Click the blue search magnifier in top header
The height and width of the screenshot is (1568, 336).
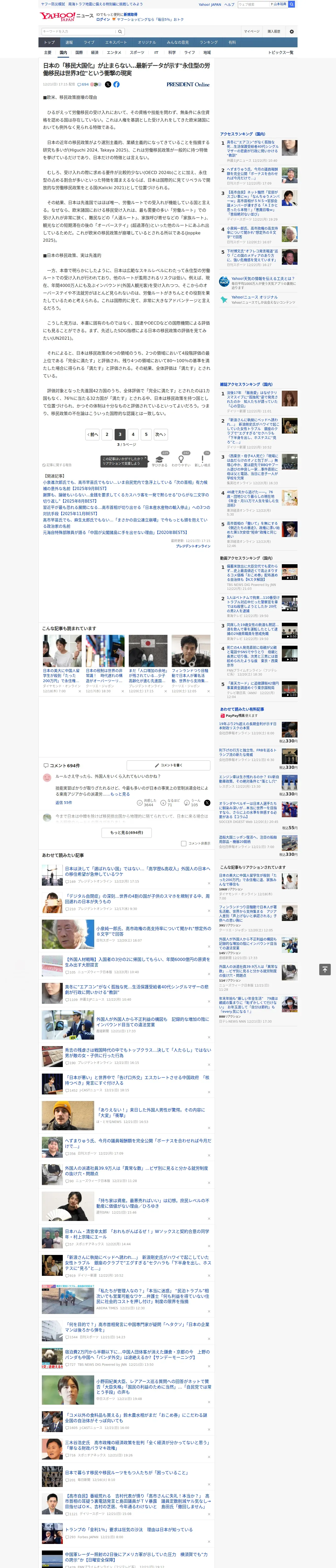[x=292, y=4]
